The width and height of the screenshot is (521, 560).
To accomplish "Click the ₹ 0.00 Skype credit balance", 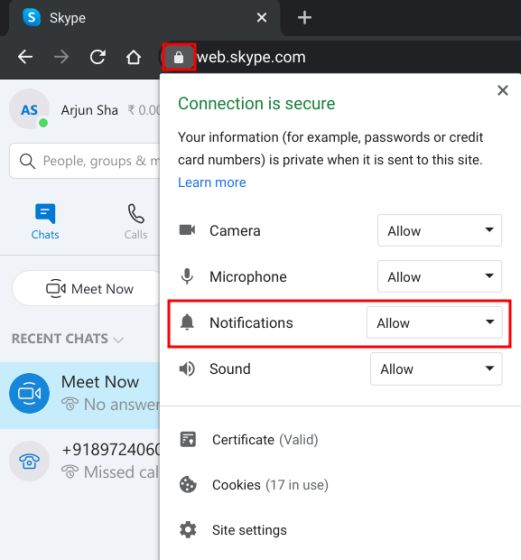I will (144, 110).
